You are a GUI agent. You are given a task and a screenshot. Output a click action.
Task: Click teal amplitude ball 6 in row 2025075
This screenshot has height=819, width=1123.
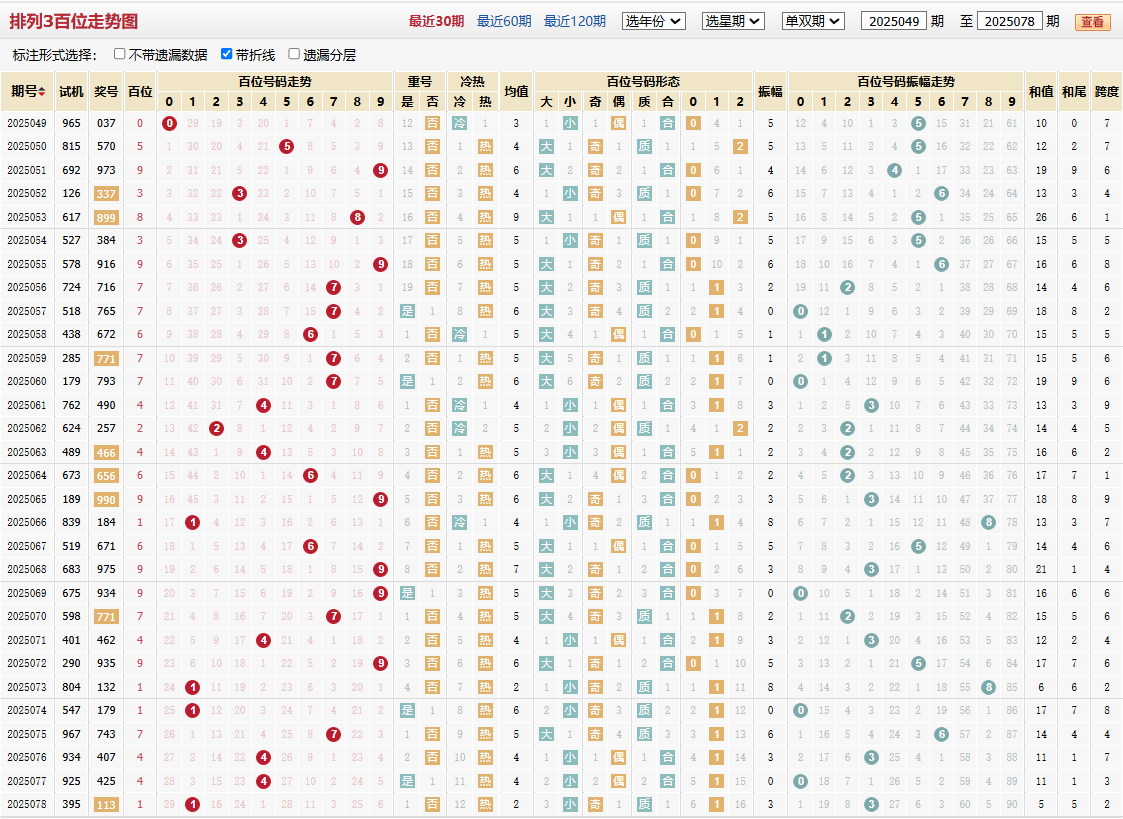pos(942,734)
